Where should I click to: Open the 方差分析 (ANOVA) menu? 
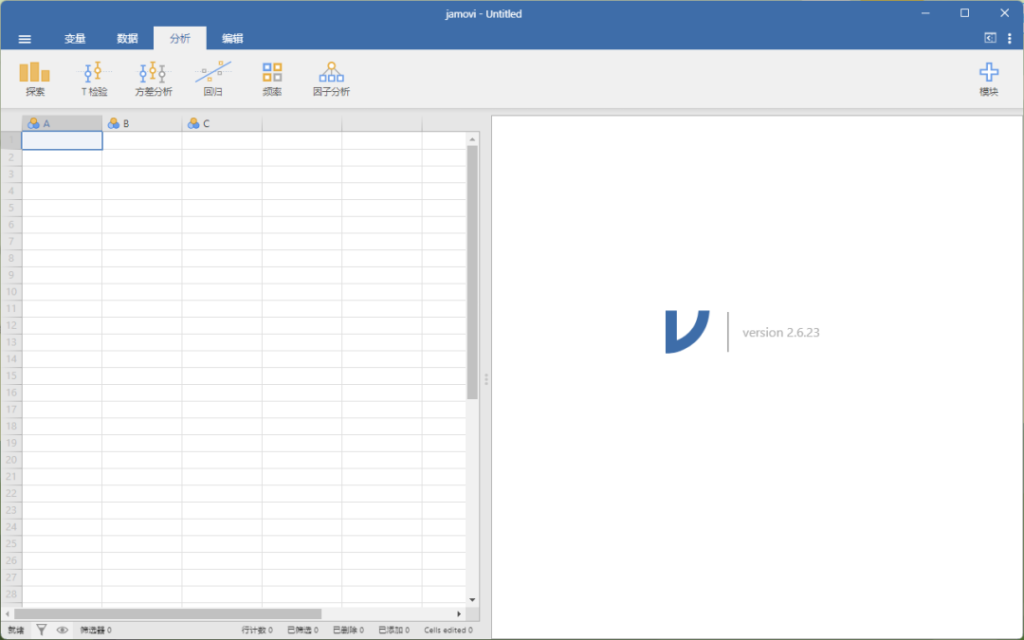[x=153, y=78]
